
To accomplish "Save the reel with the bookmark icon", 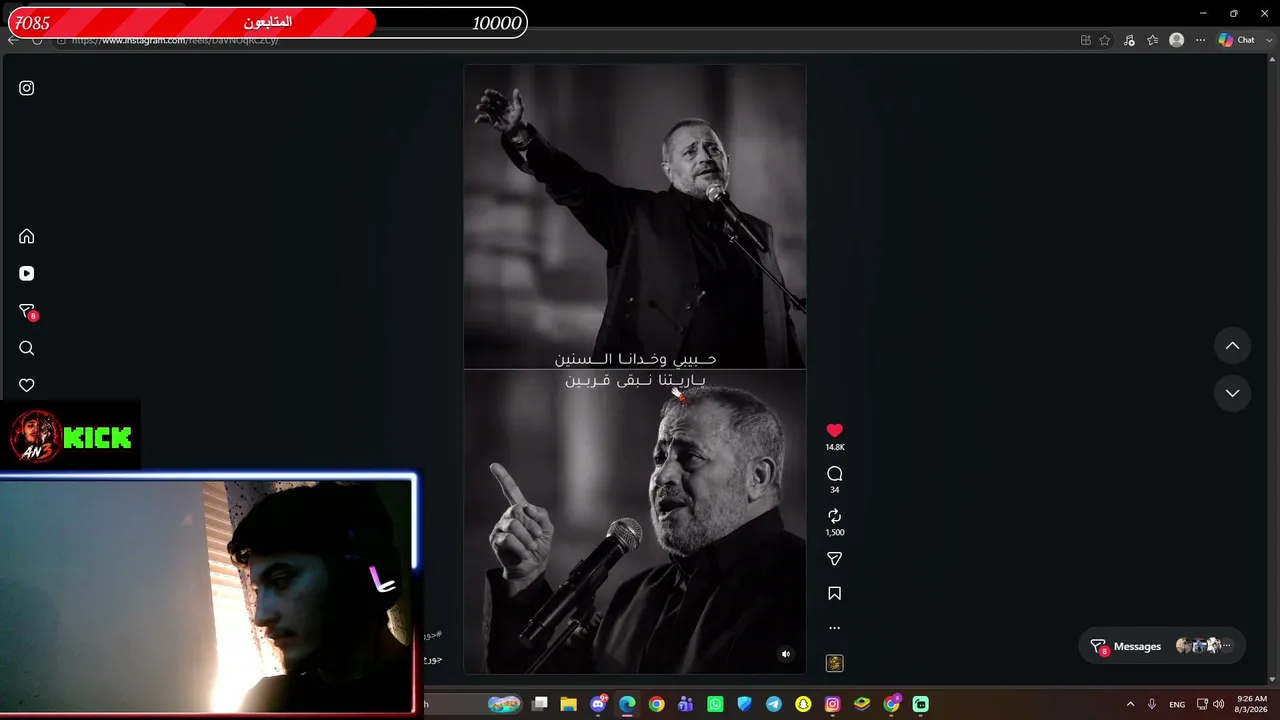I will 835,593.
